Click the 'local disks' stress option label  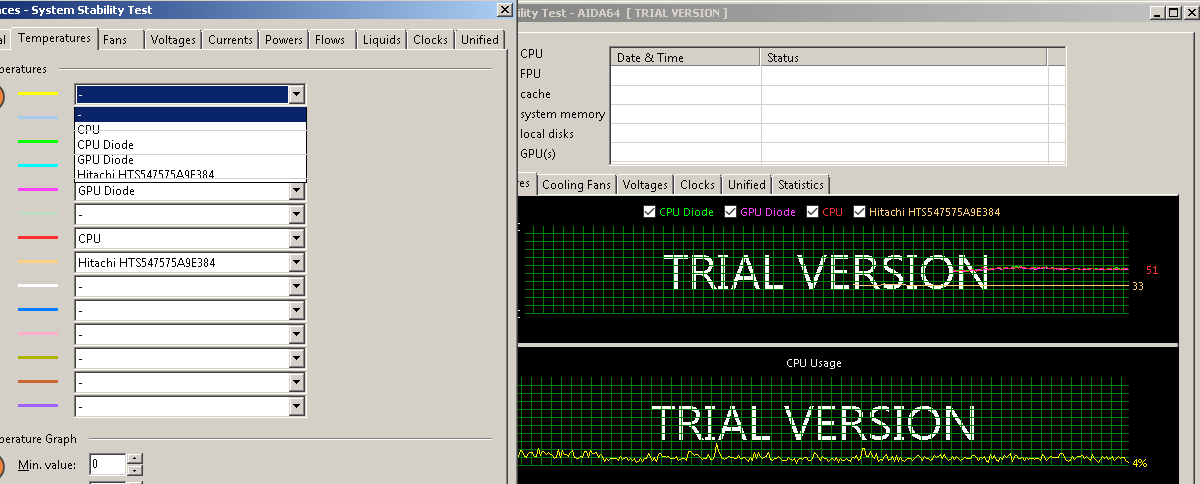(x=547, y=134)
